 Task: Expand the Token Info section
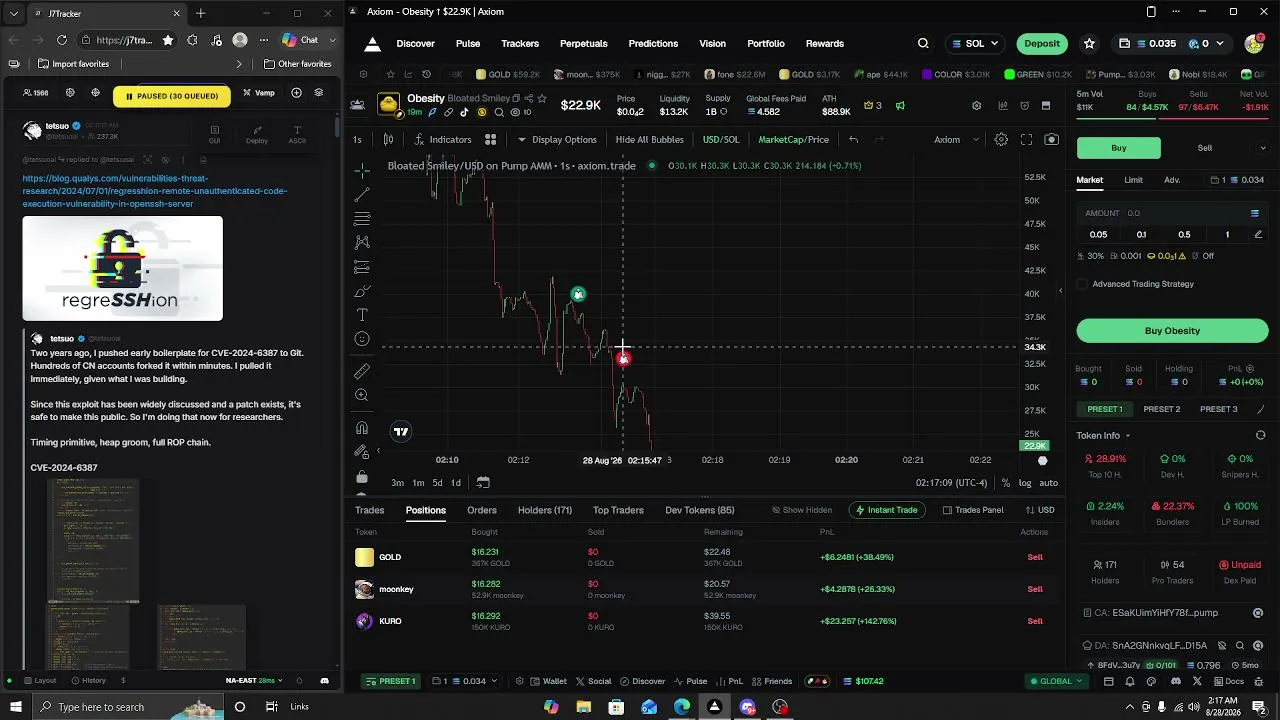click(1103, 436)
